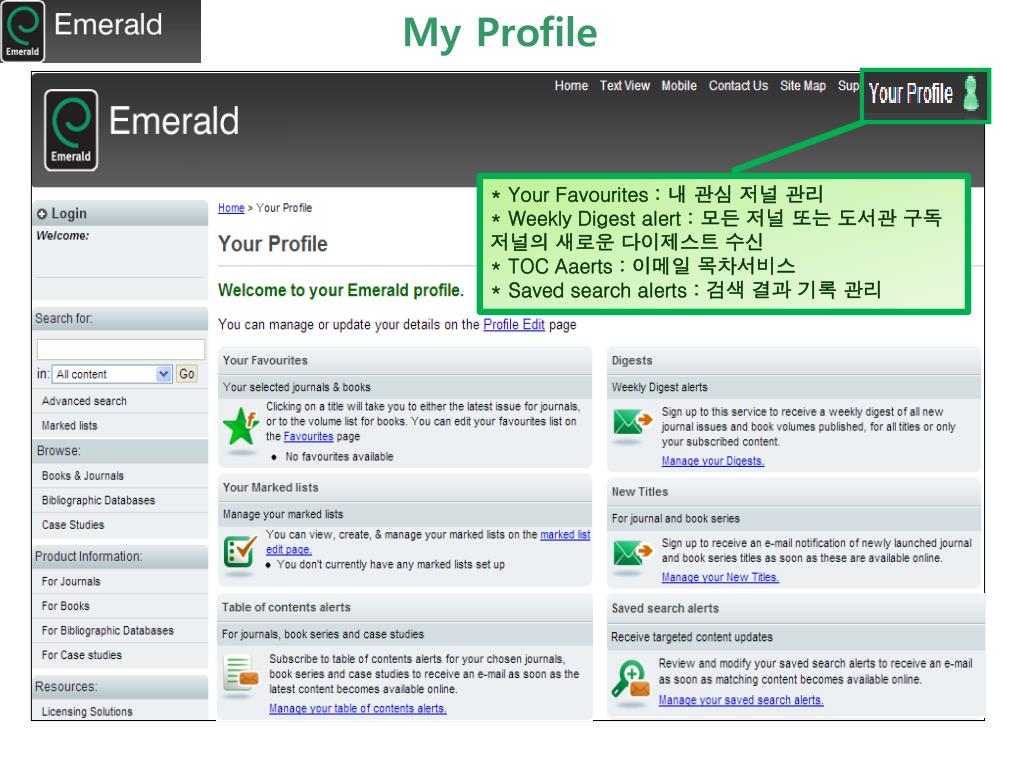Image resolution: width=1024 pixels, height=768 pixels.
Task: Browse Bibliographic Databases in the sidebar
Action: [x=98, y=500]
